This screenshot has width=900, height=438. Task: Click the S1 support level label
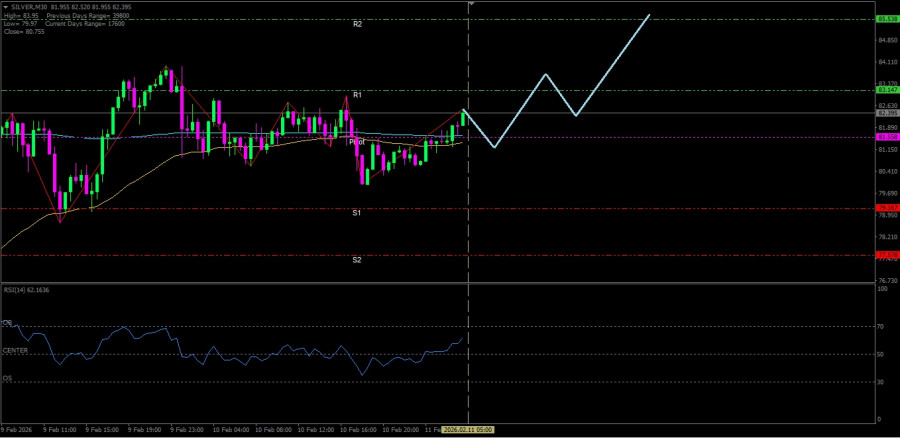click(357, 212)
